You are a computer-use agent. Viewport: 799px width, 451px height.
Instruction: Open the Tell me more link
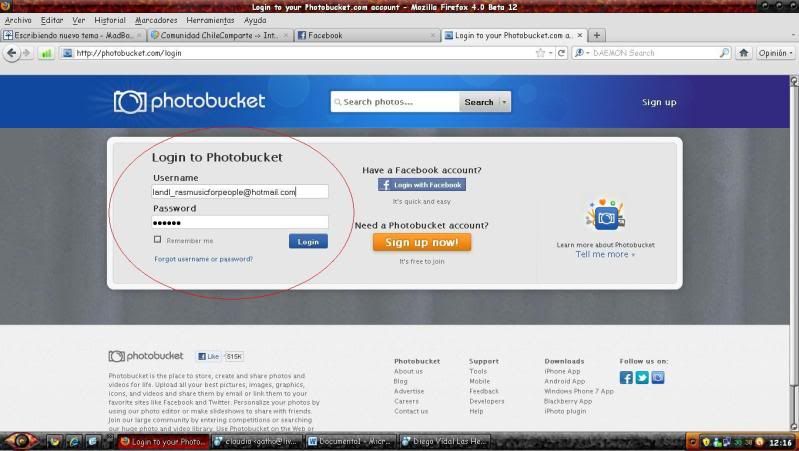(605, 254)
